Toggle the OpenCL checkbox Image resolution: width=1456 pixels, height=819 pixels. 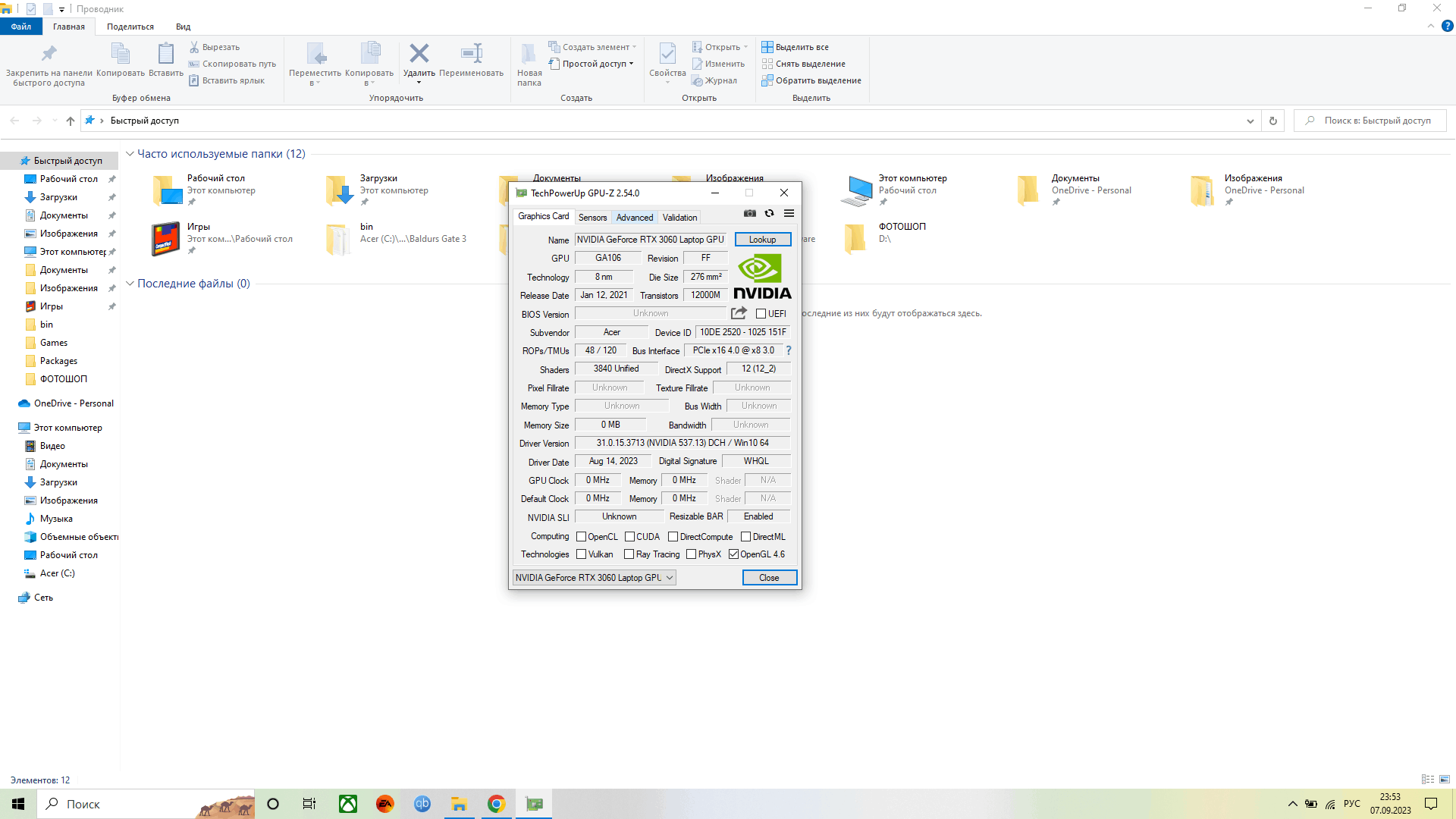tap(580, 536)
